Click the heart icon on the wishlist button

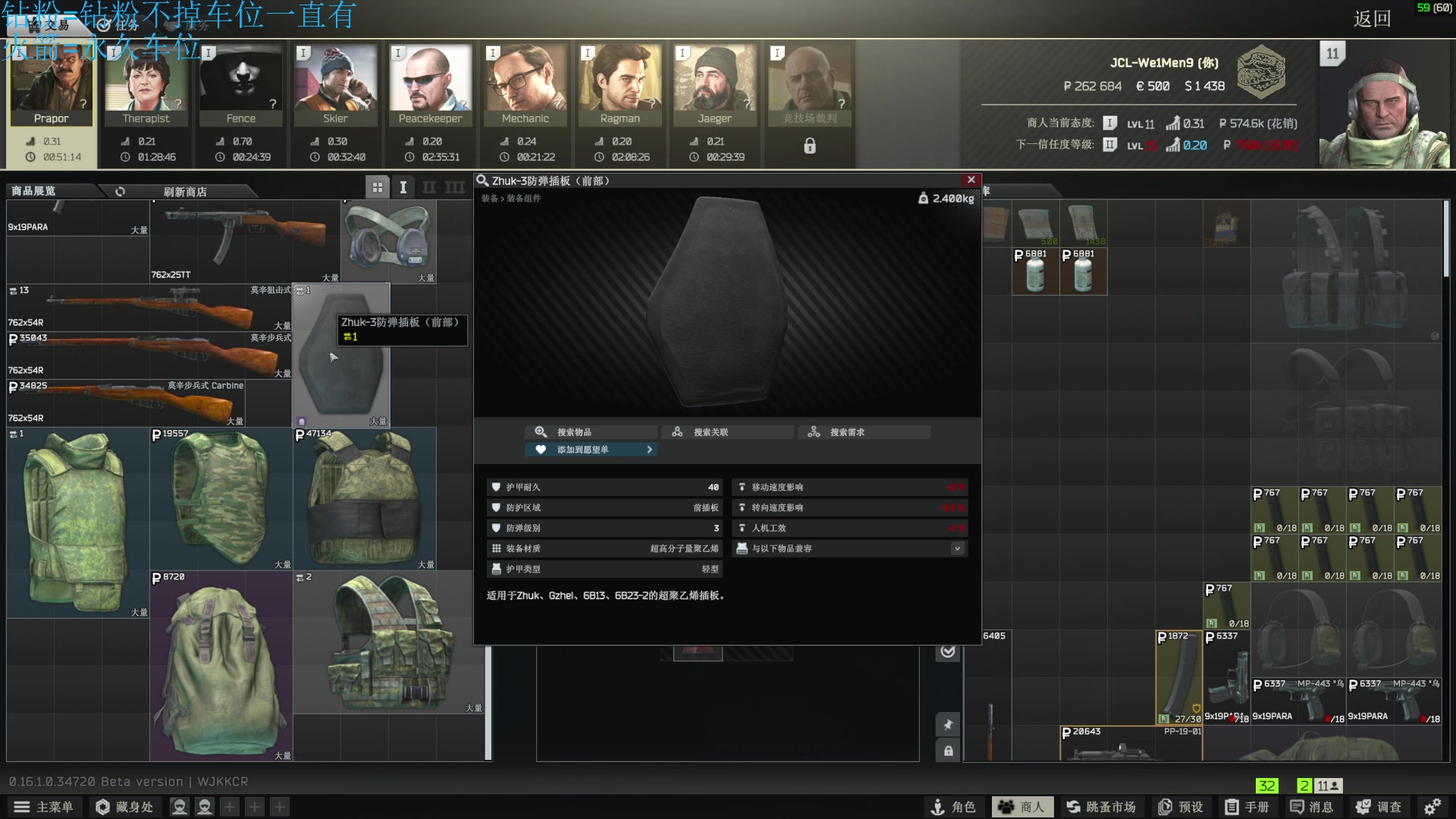coord(540,450)
